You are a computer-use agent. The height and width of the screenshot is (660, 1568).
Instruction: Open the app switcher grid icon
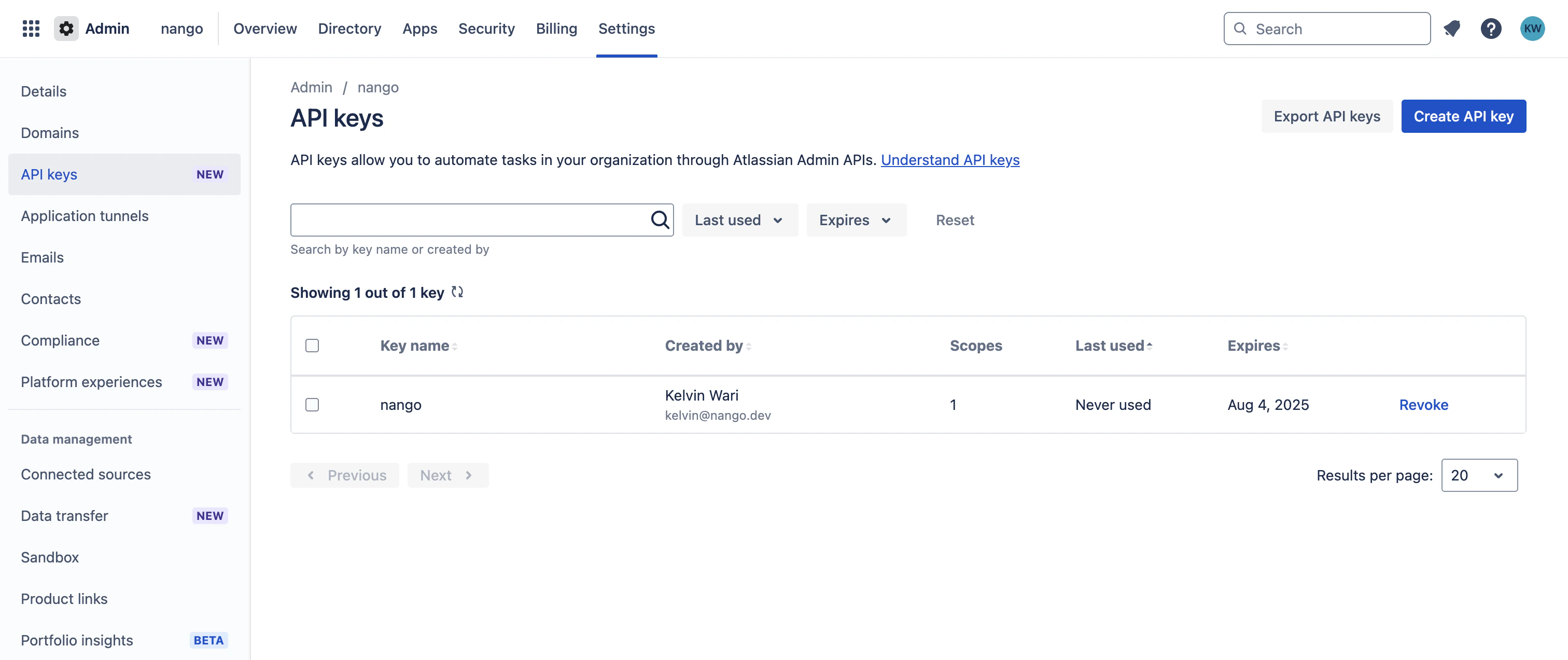(x=31, y=29)
